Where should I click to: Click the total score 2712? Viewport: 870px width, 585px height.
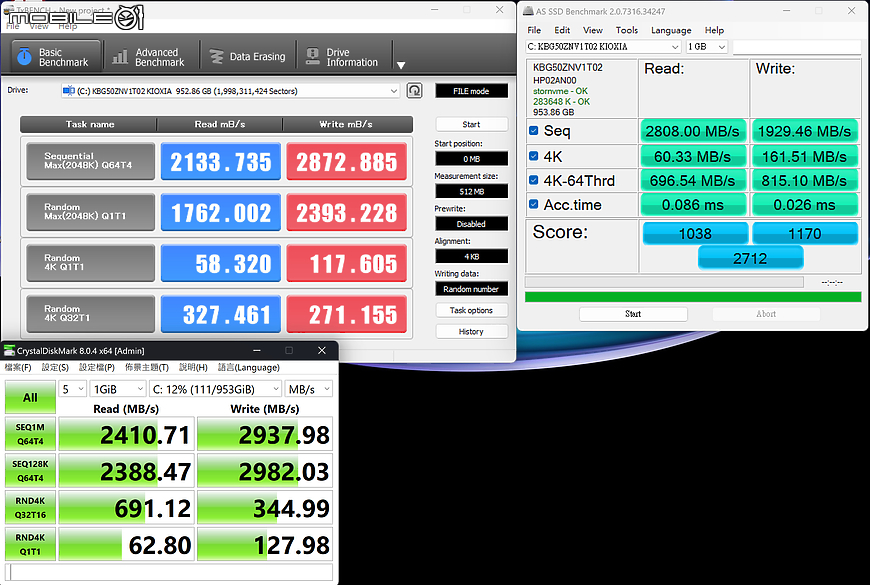[x=750, y=258]
